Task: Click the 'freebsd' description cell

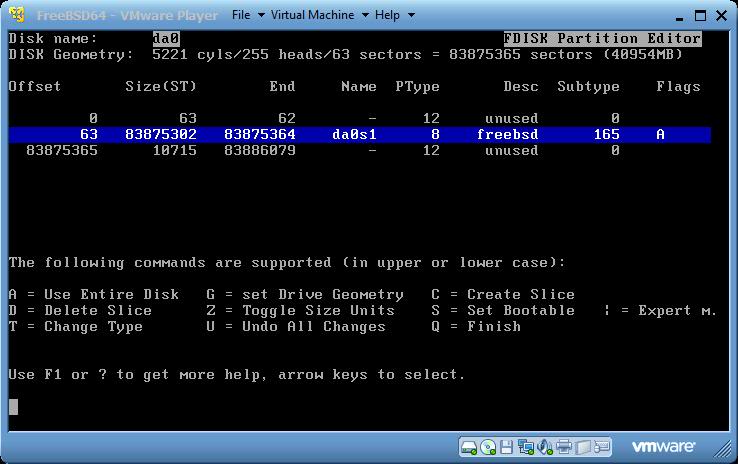Action: pyautogui.click(x=507, y=135)
